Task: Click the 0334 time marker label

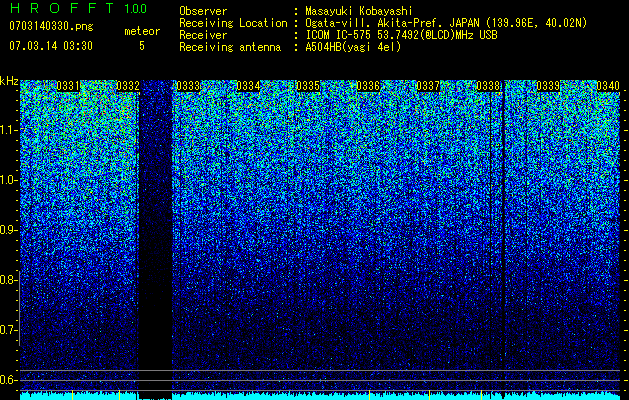Action: [x=248, y=86]
